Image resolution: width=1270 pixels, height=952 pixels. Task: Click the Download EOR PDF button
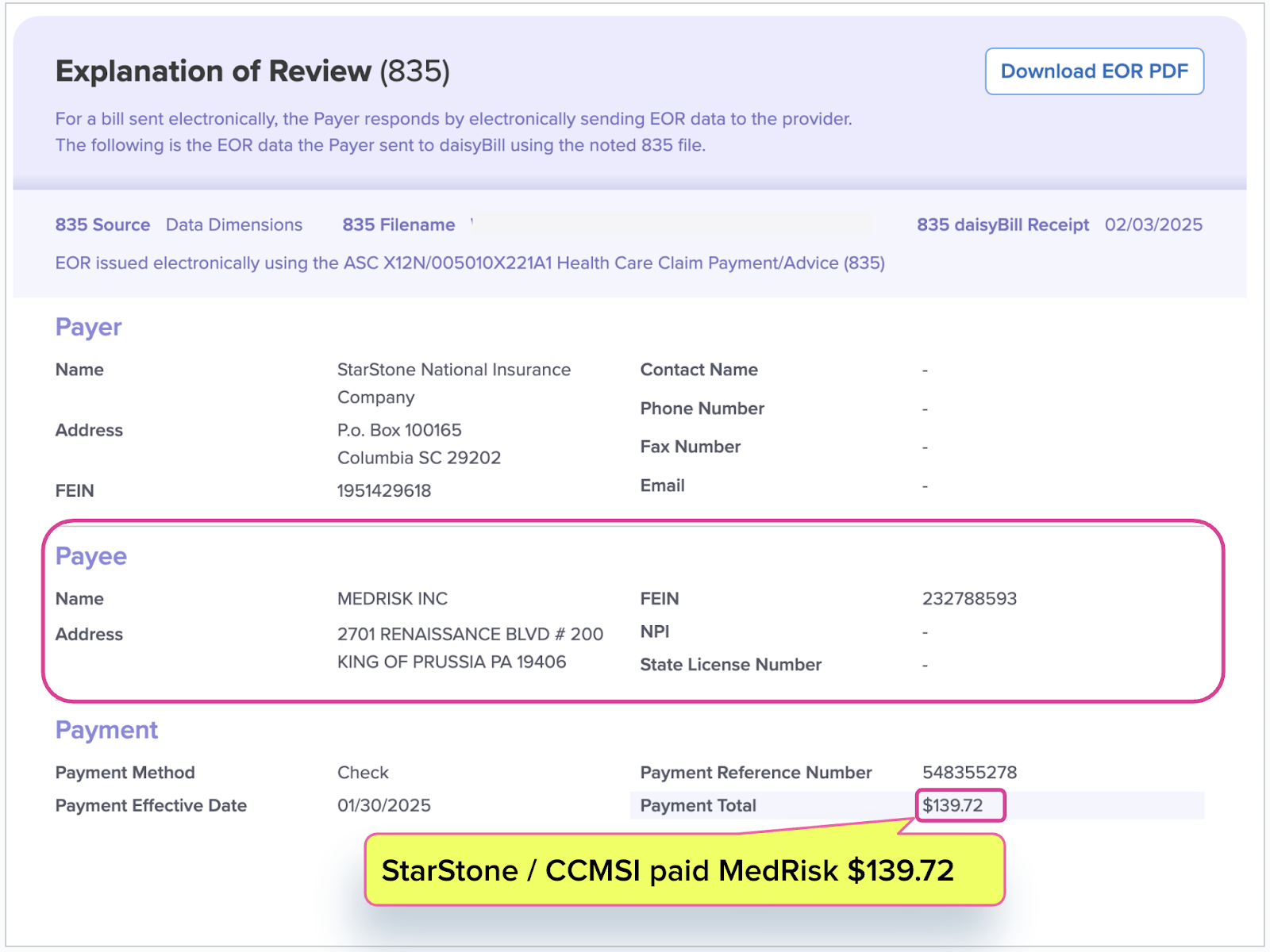tap(1095, 71)
